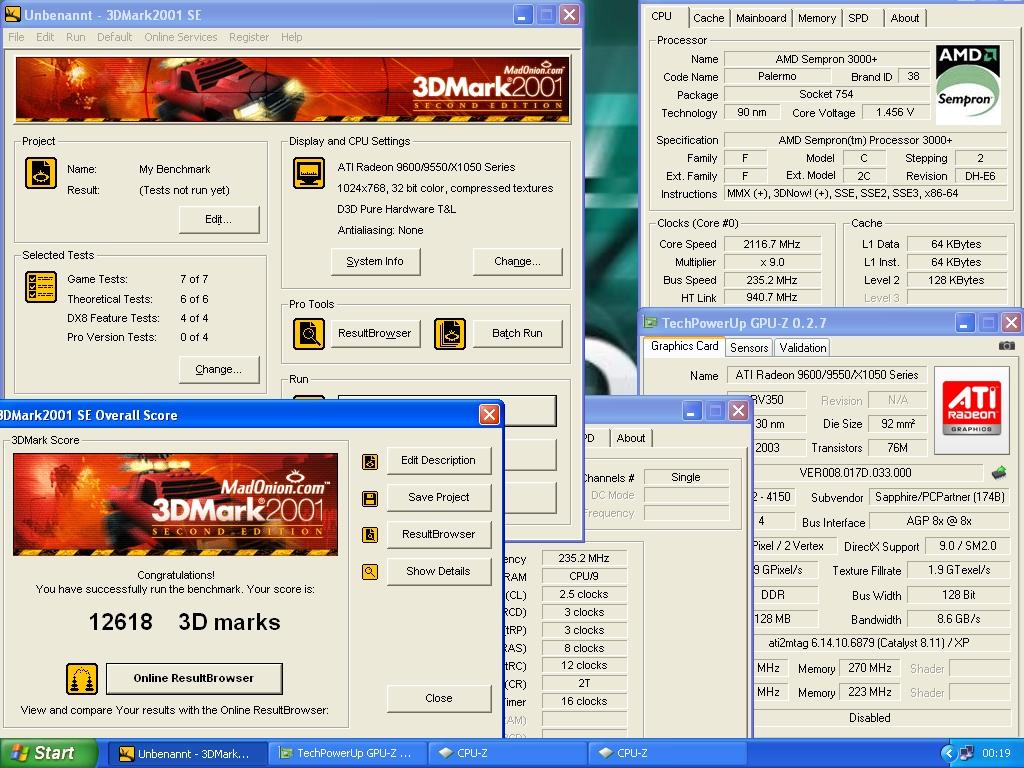Click the GPU-Z BIOS save chip icon
Screen dimensions: 1024x768
[999, 472]
